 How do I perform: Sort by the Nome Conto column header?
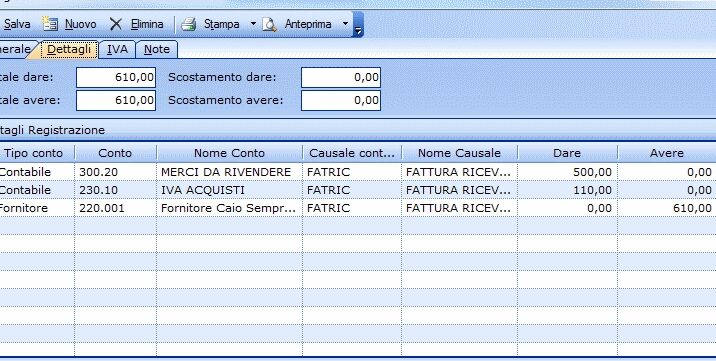pyautogui.click(x=229, y=153)
